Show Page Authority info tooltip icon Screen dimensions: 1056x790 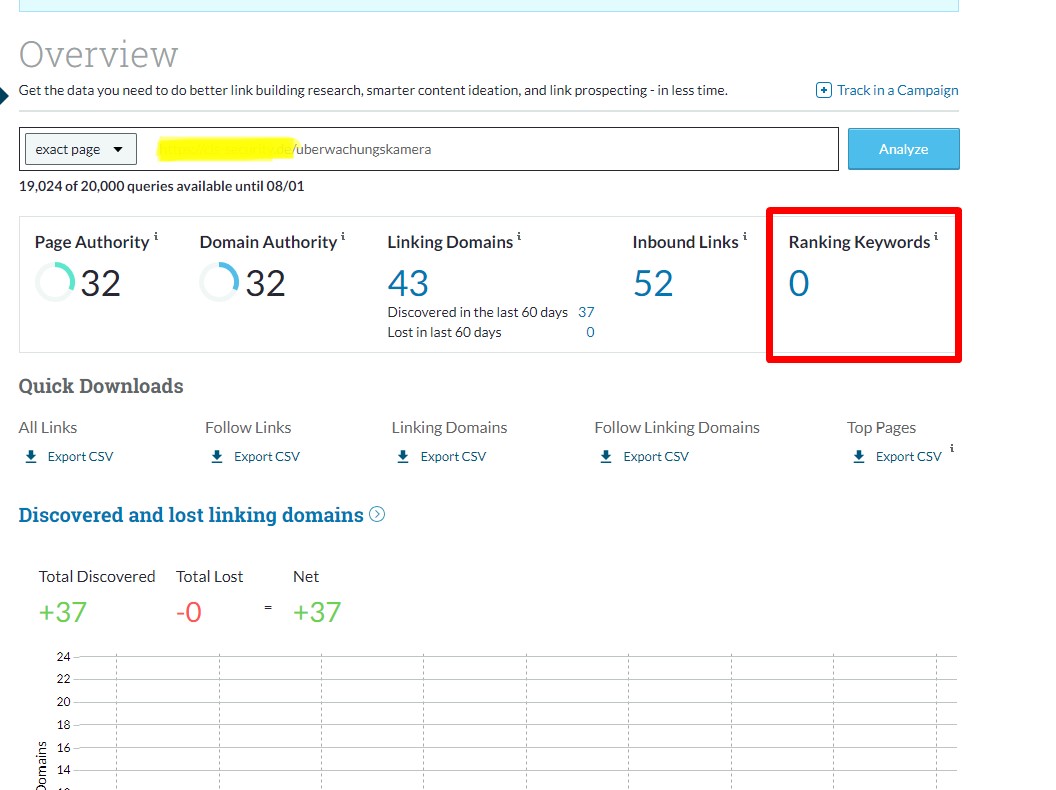click(x=156, y=236)
